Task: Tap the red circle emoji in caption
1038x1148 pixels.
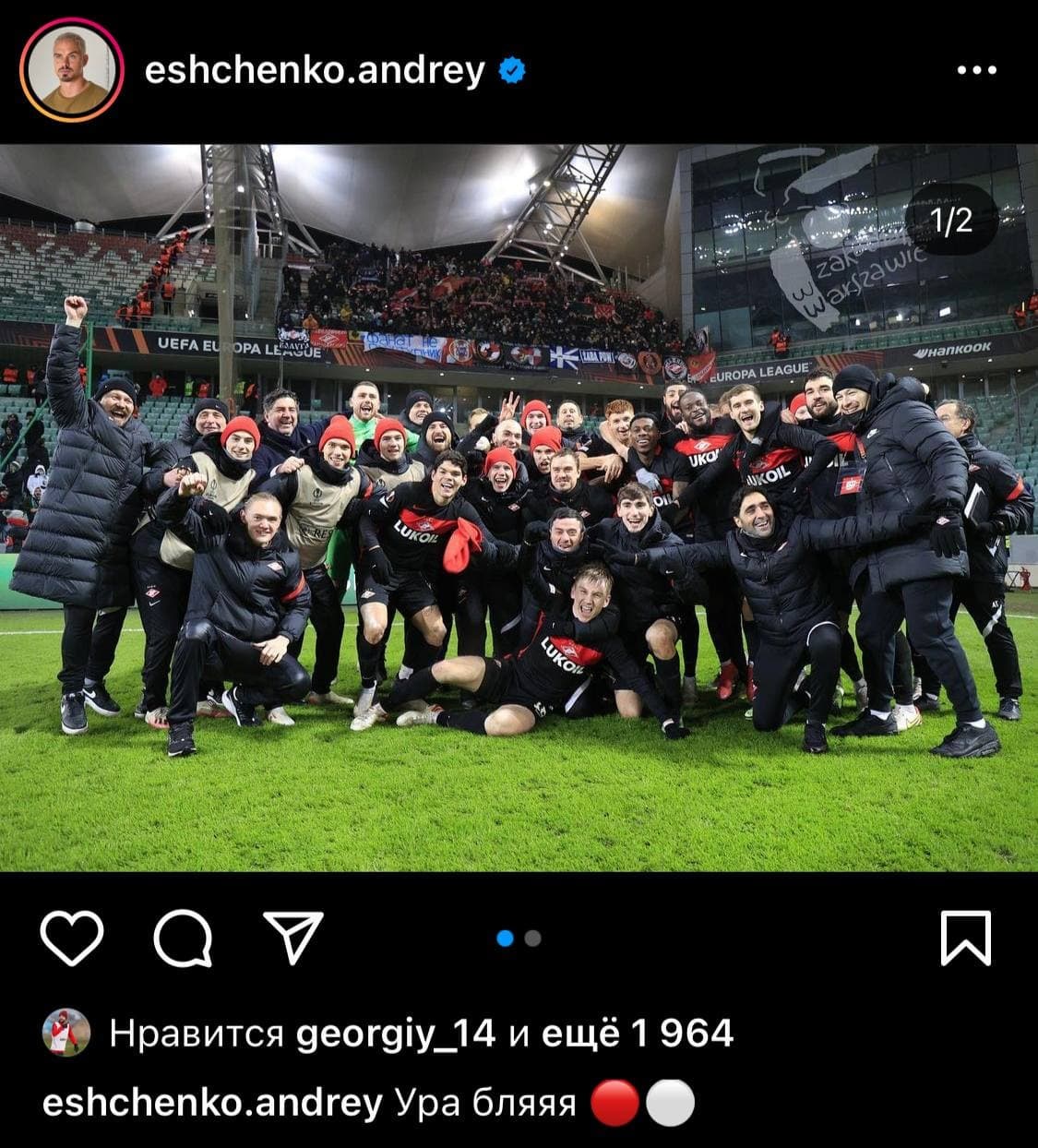Action: point(614,1104)
